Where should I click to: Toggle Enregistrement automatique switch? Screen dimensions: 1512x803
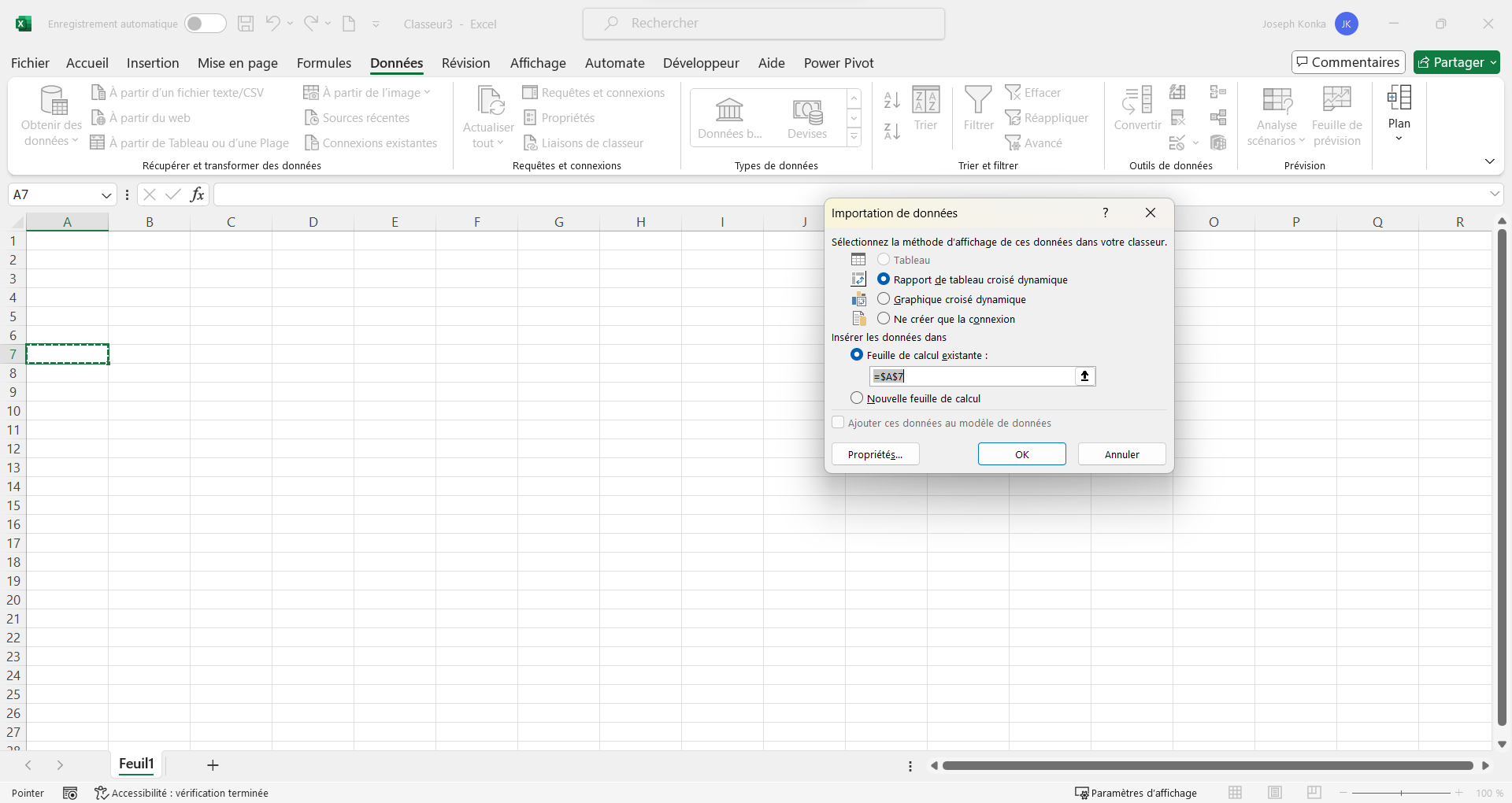click(206, 24)
